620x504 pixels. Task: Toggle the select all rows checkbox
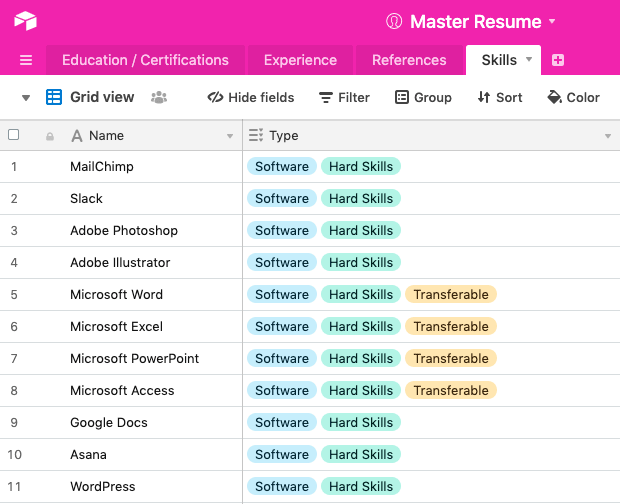(x=13, y=135)
